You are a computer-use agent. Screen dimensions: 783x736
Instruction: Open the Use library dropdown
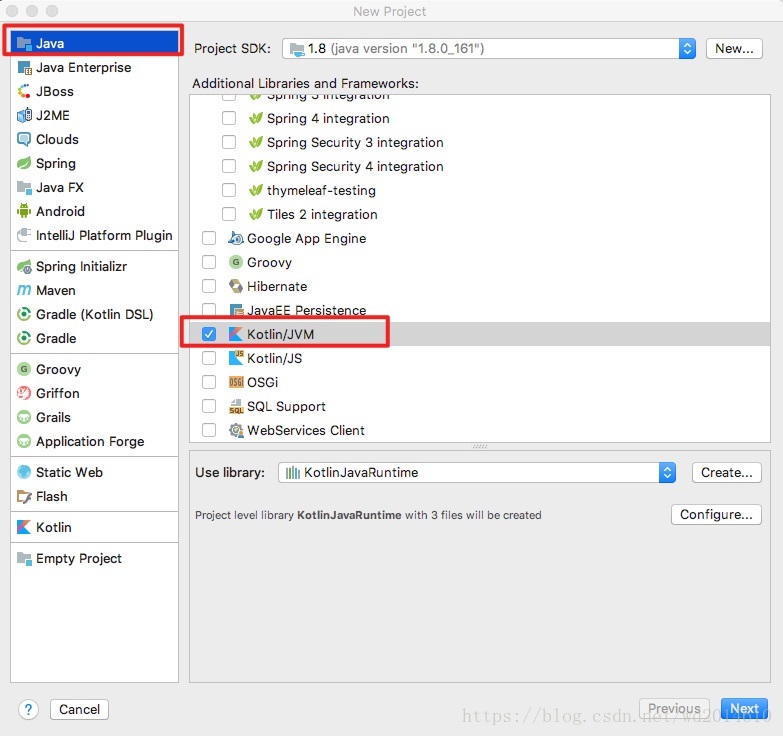pyautogui.click(x=477, y=472)
